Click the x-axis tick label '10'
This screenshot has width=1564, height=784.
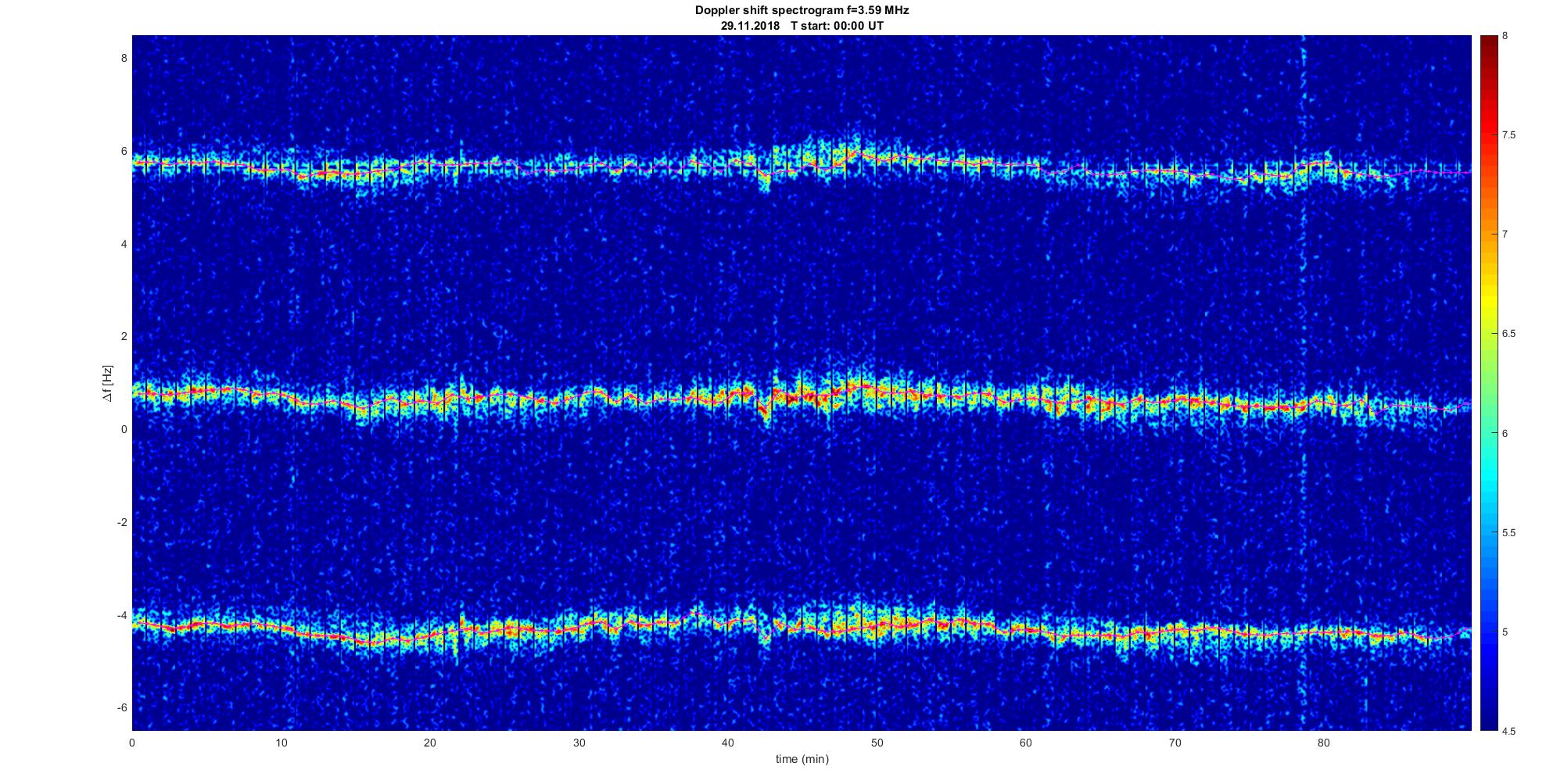(x=281, y=743)
